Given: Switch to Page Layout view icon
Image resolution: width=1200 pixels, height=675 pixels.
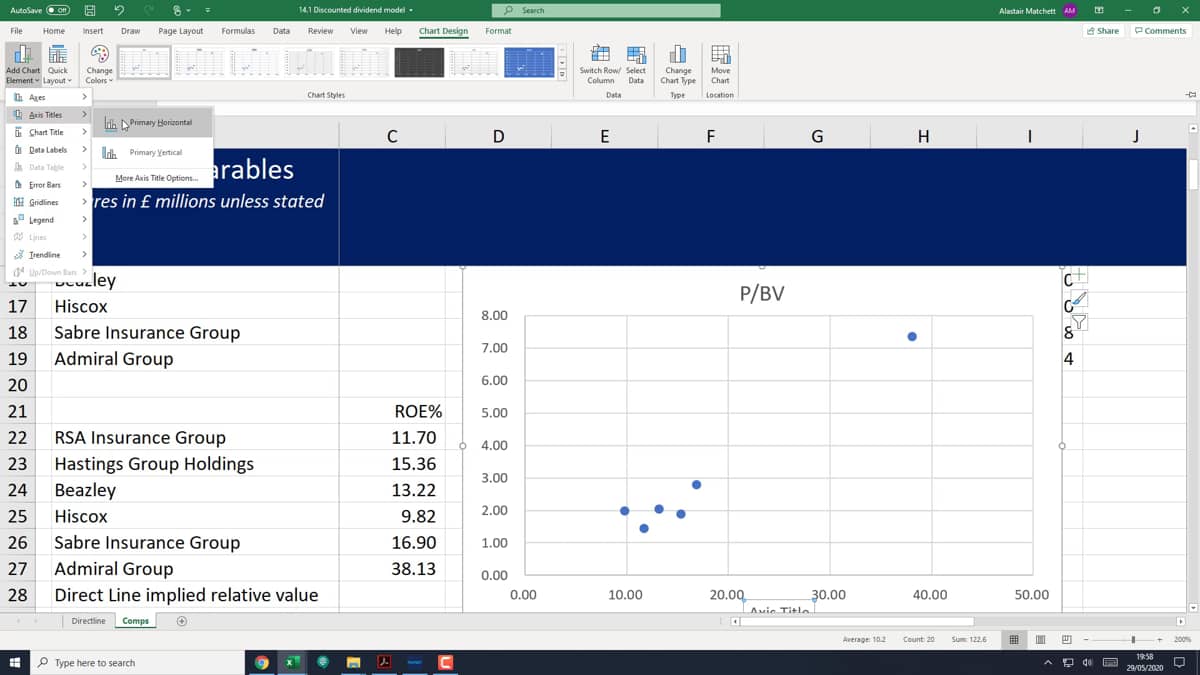Looking at the screenshot, I should 1040,639.
